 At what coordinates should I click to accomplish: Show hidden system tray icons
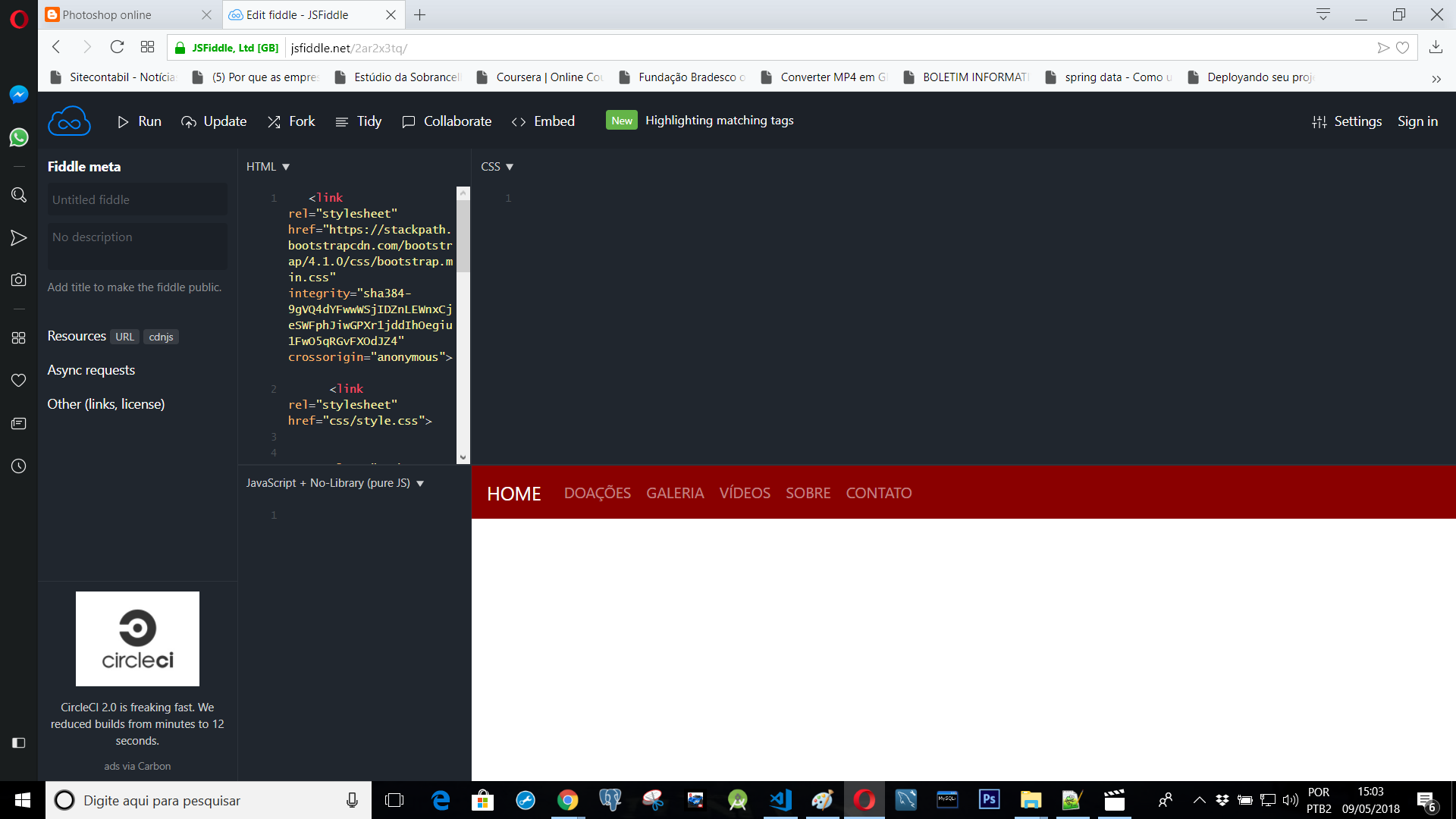coord(1199,800)
